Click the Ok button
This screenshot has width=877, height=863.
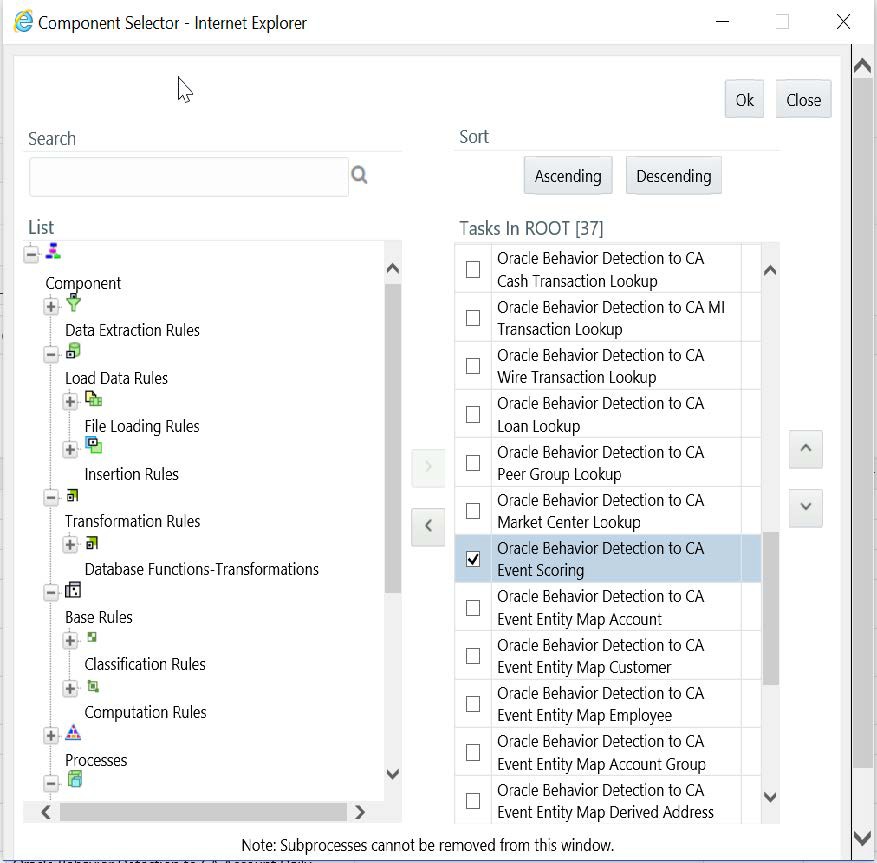[x=744, y=100]
